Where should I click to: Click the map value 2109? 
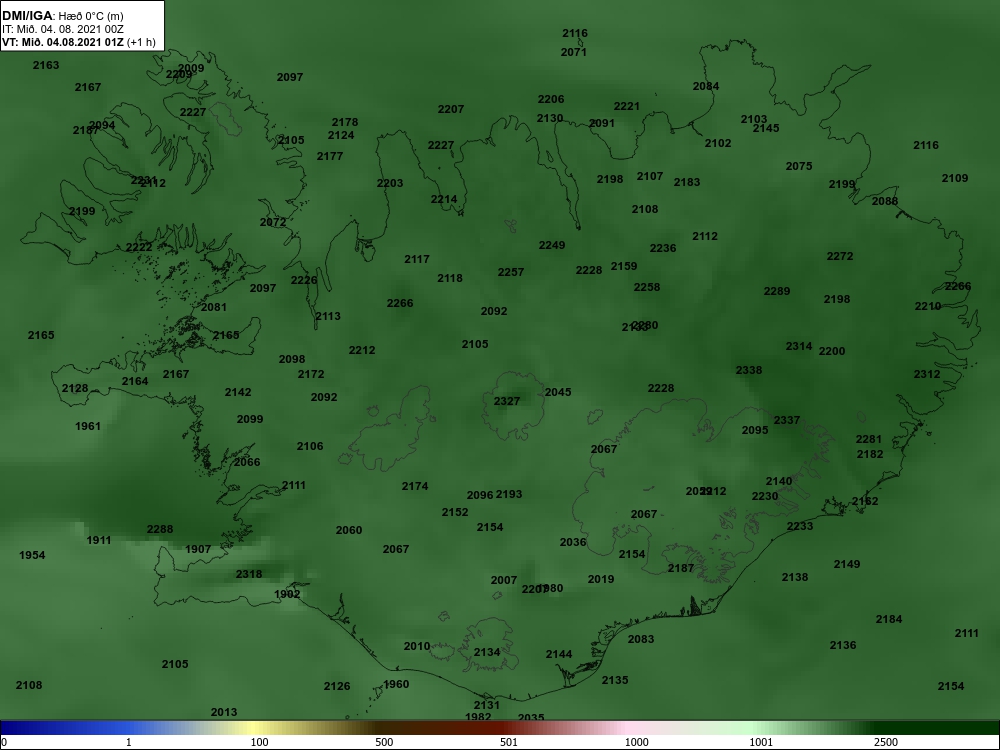click(x=955, y=178)
